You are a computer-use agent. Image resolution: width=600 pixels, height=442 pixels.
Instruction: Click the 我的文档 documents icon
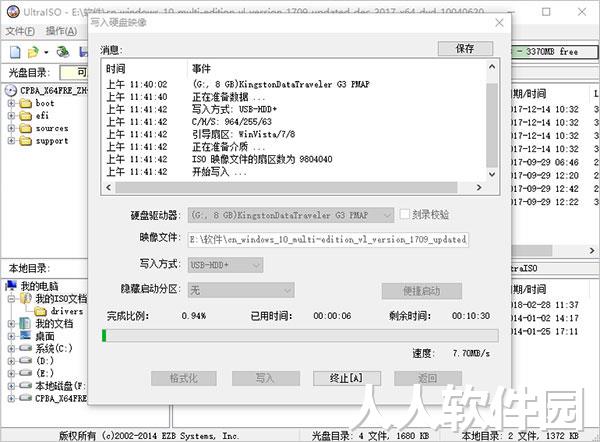pyautogui.click(x=25, y=323)
